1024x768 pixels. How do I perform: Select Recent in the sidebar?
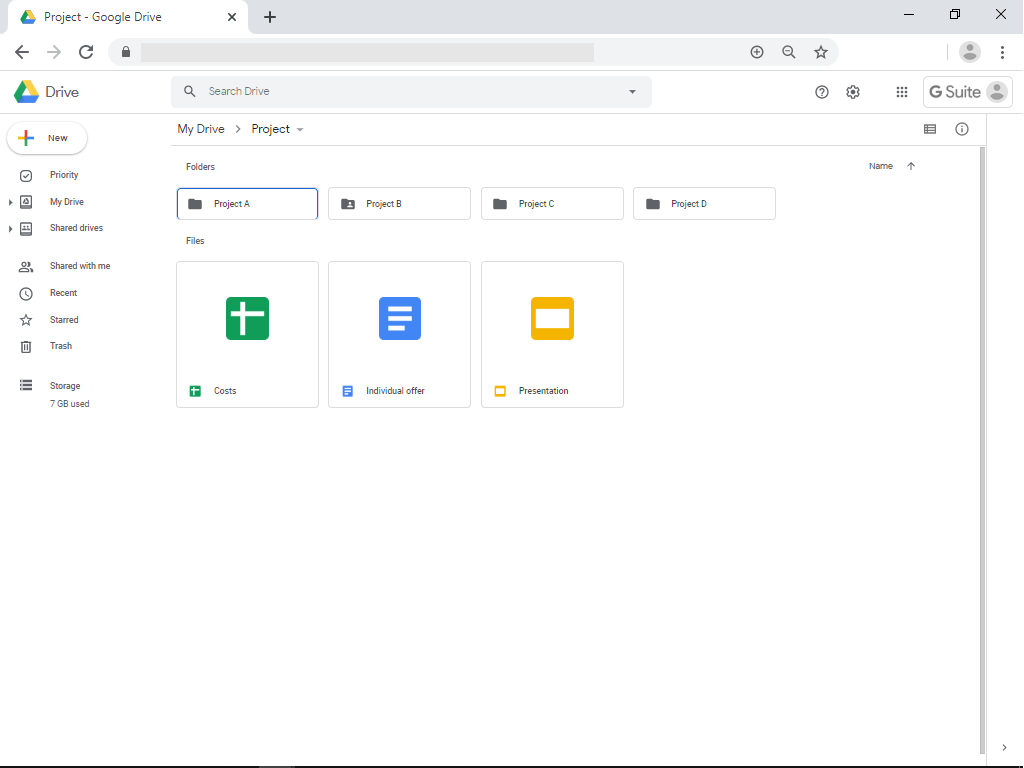coord(63,293)
